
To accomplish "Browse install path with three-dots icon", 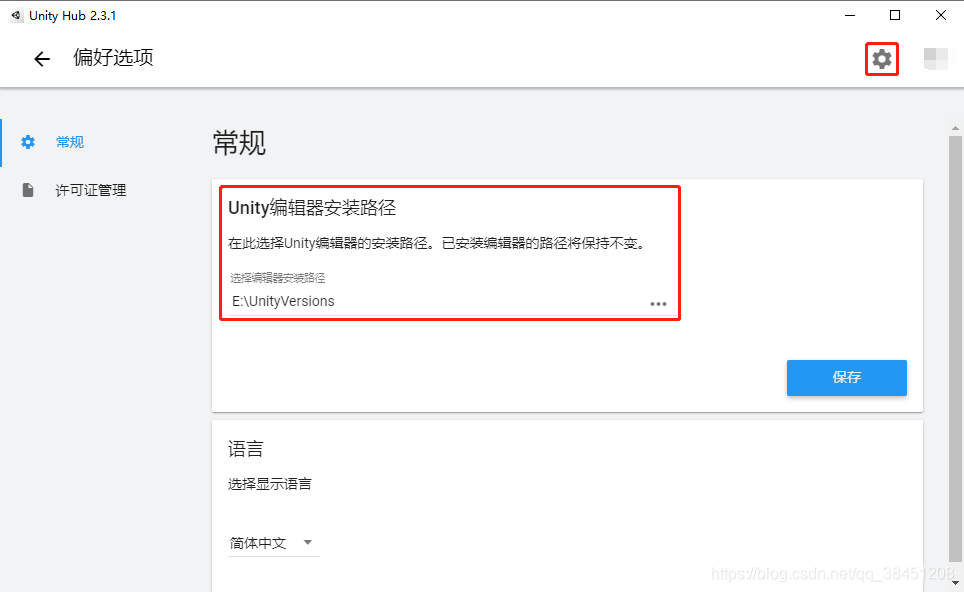I will (658, 304).
